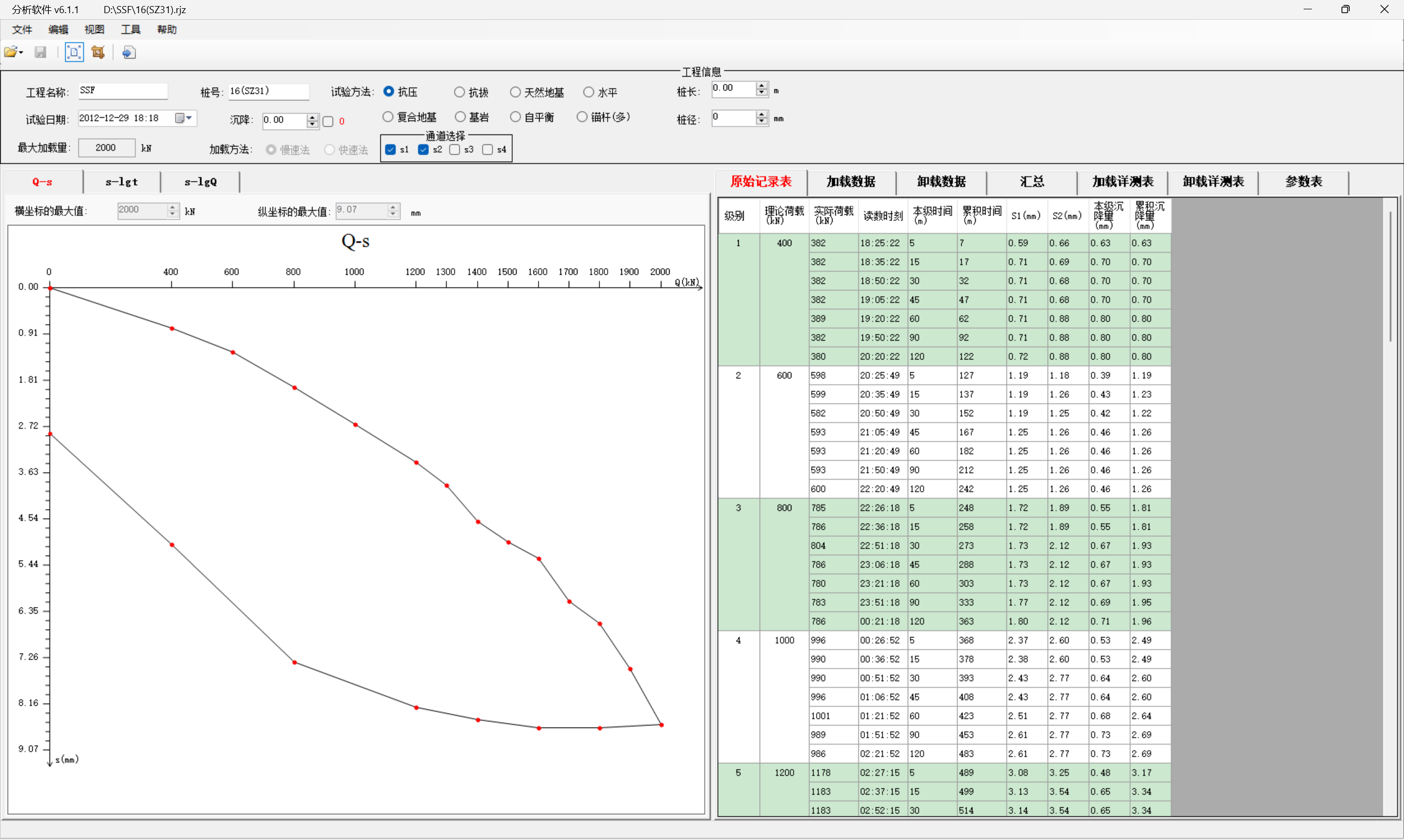This screenshot has width=1404, height=840.
Task: Click the open folder toolbar icon
Action: pyautogui.click(x=10, y=53)
